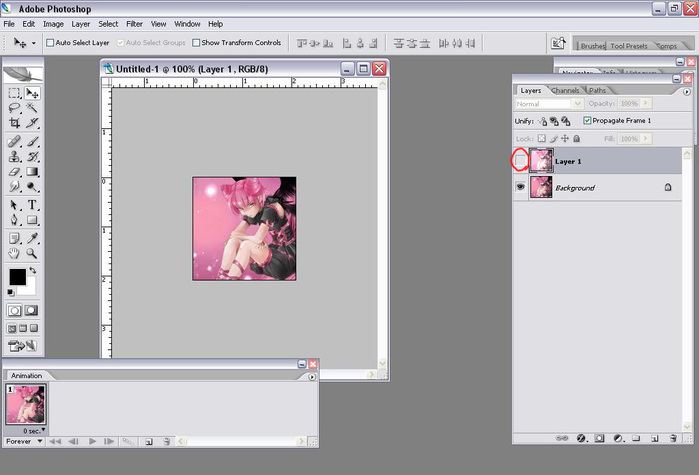Select the Hand tool
Screen dimensions: 699x475
14,254
